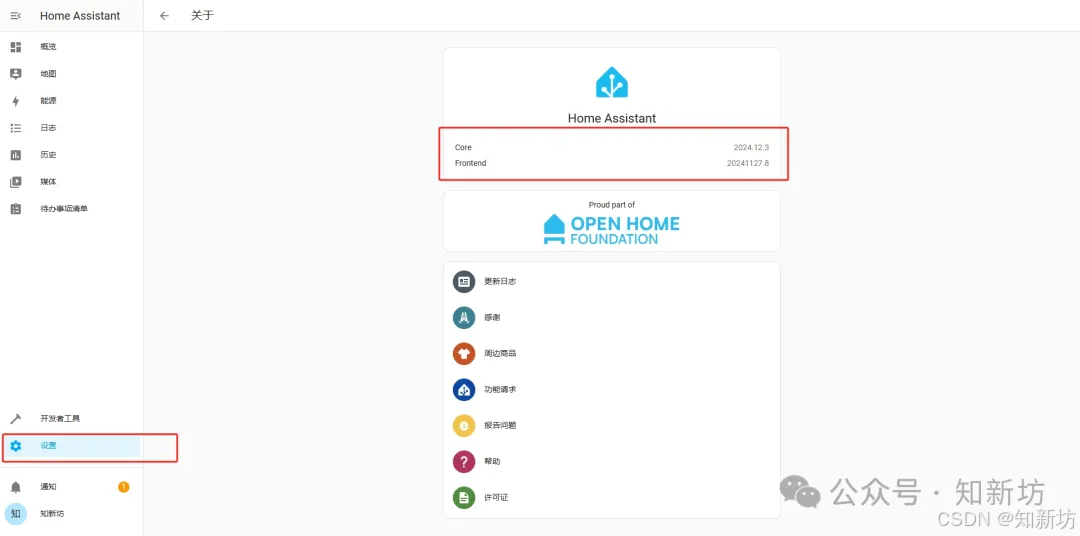Viewport: 1080px width, 536px height.
Task: Click the Home Assistant sidebar title
Action: pos(80,16)
